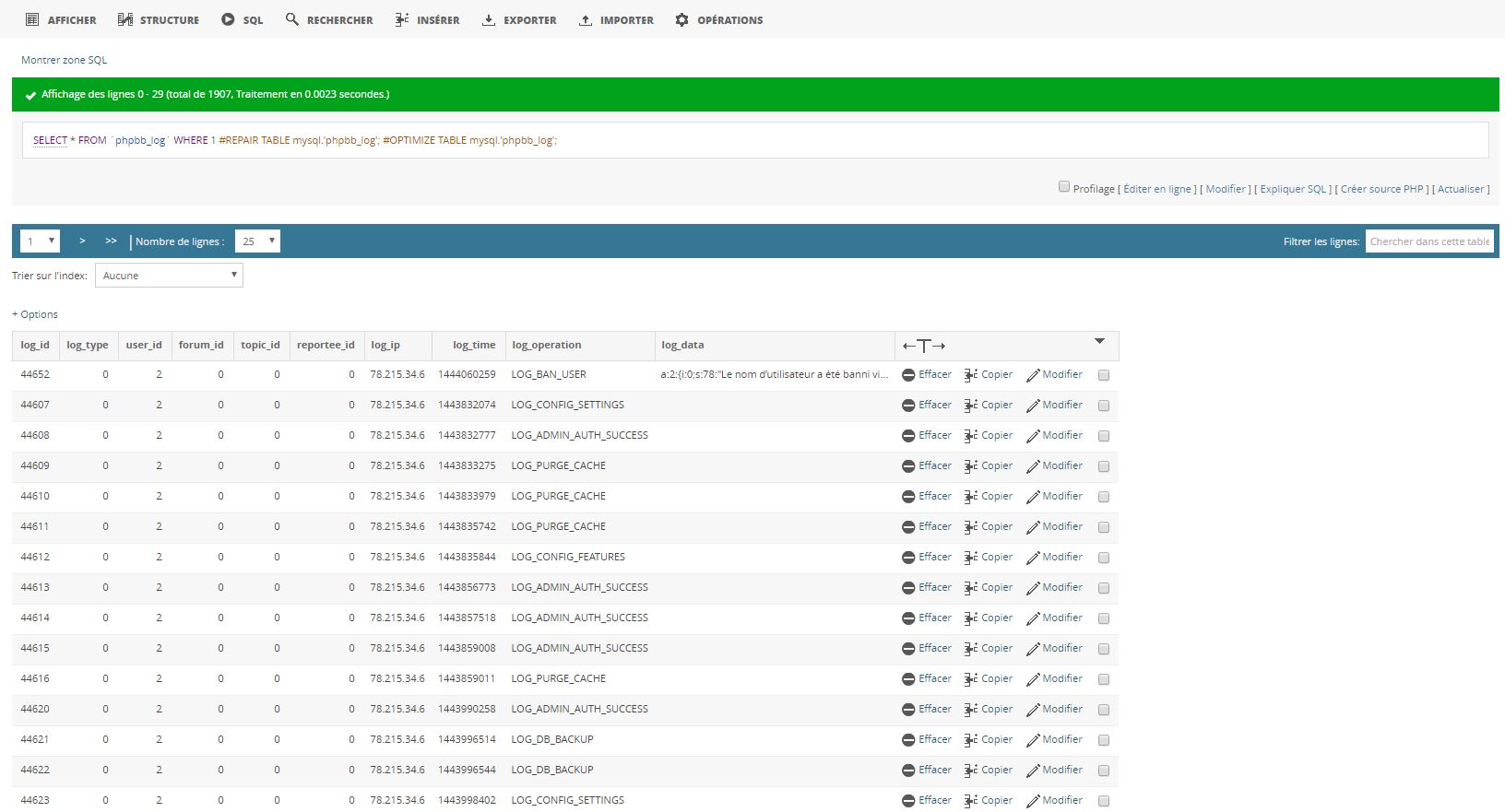Click the log_data cell of row 44652
1505x812 pixels.
pyautogui.click(x=775, y=375)
